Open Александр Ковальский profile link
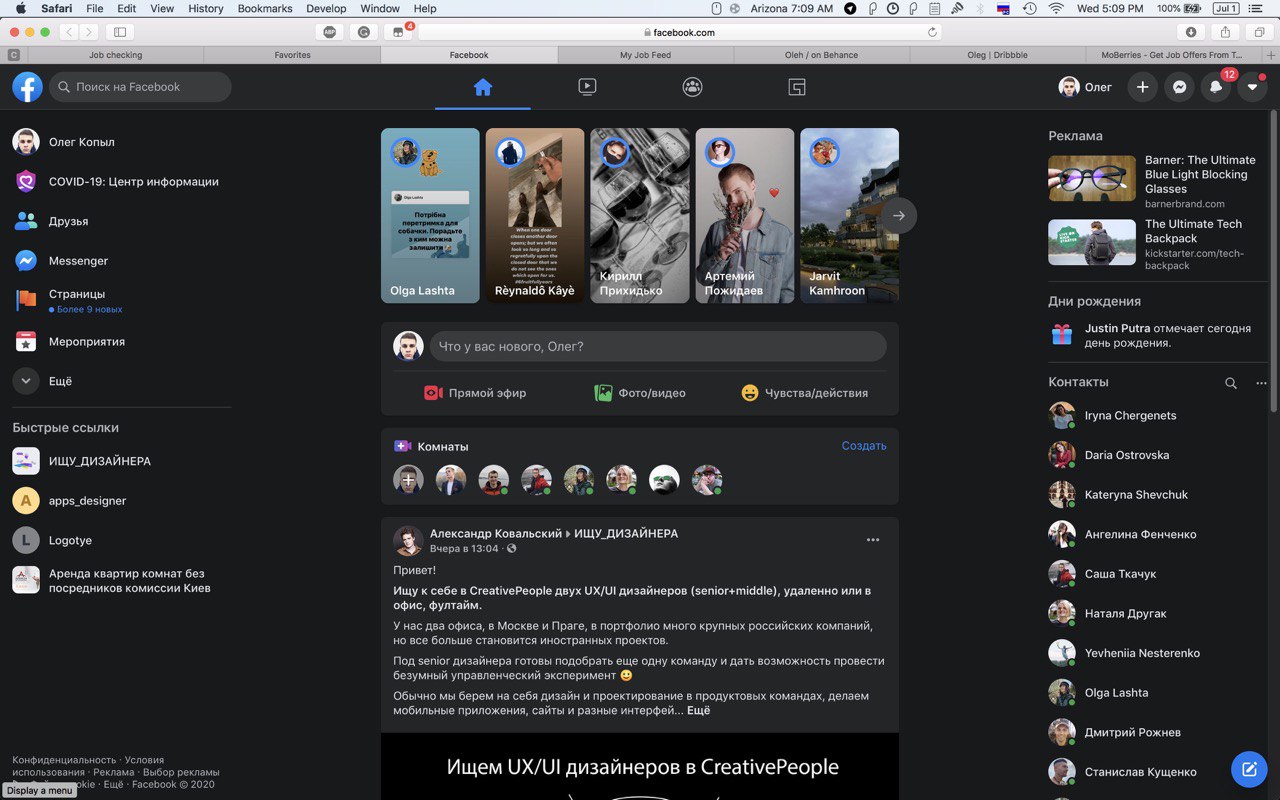 pos(496,534)
